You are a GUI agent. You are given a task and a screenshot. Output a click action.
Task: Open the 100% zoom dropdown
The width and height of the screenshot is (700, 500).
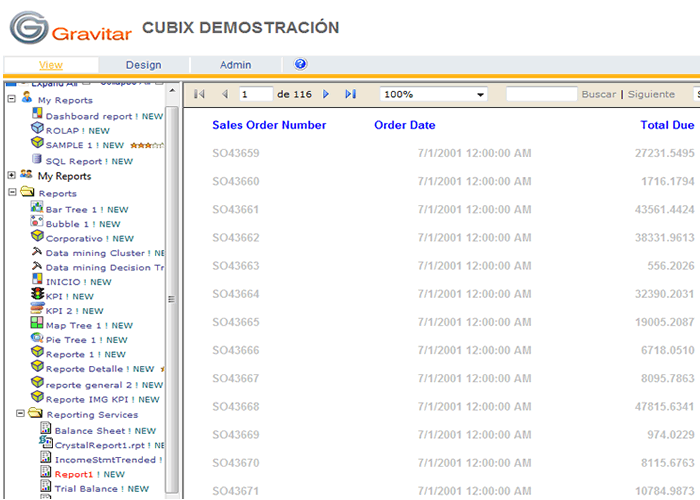tap(433, 94)
